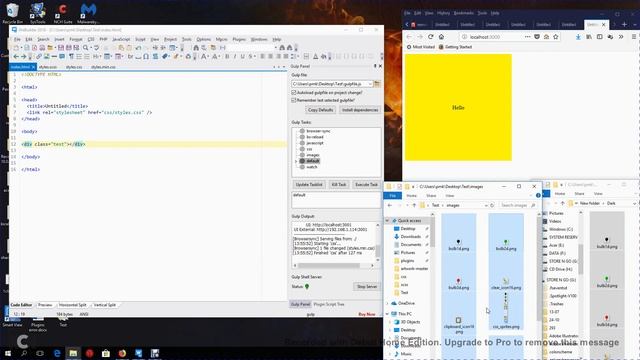The image size is (640, 360).
Task: Open the Gulp file path dropdown
Action: (370, 84)
